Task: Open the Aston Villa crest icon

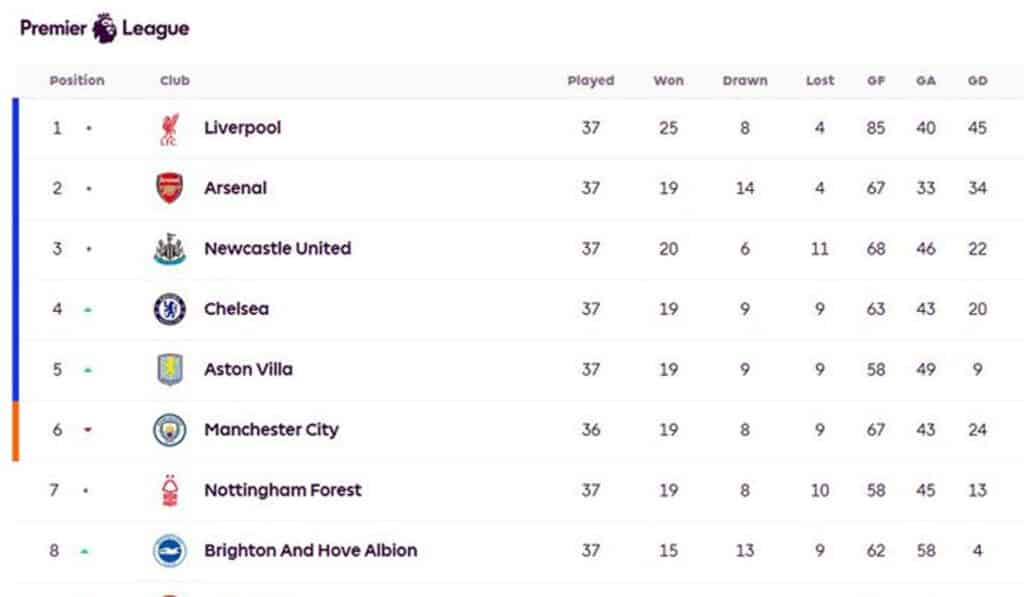Action: (x=170, y=370)
